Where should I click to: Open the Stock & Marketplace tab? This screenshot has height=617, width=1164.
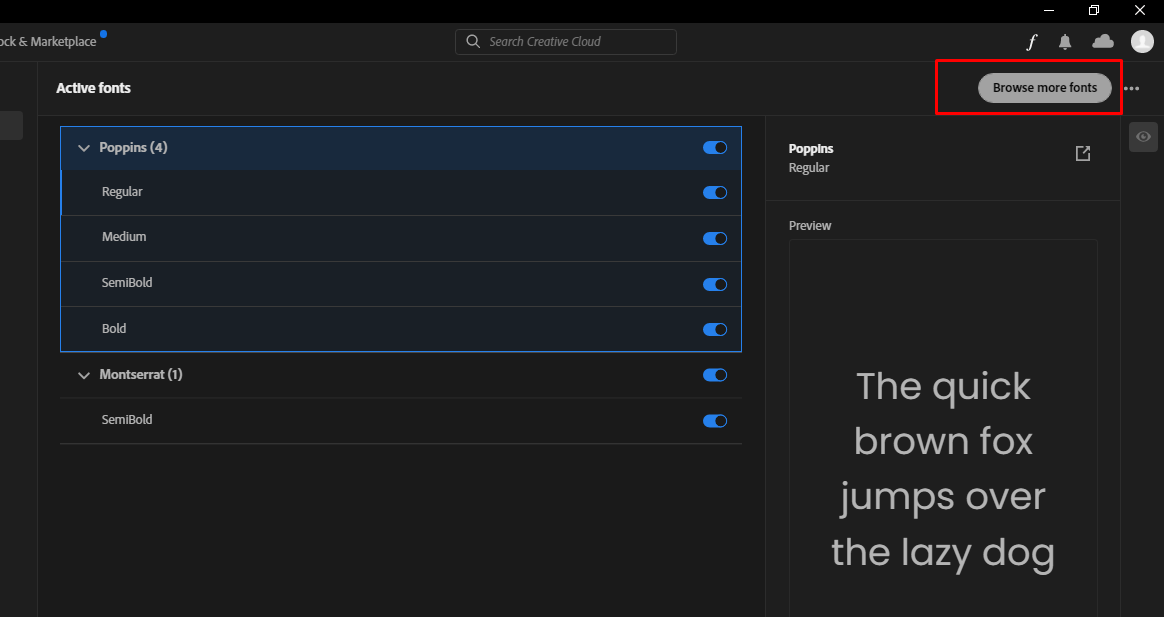pyautogui.click(x=48, y=42)
